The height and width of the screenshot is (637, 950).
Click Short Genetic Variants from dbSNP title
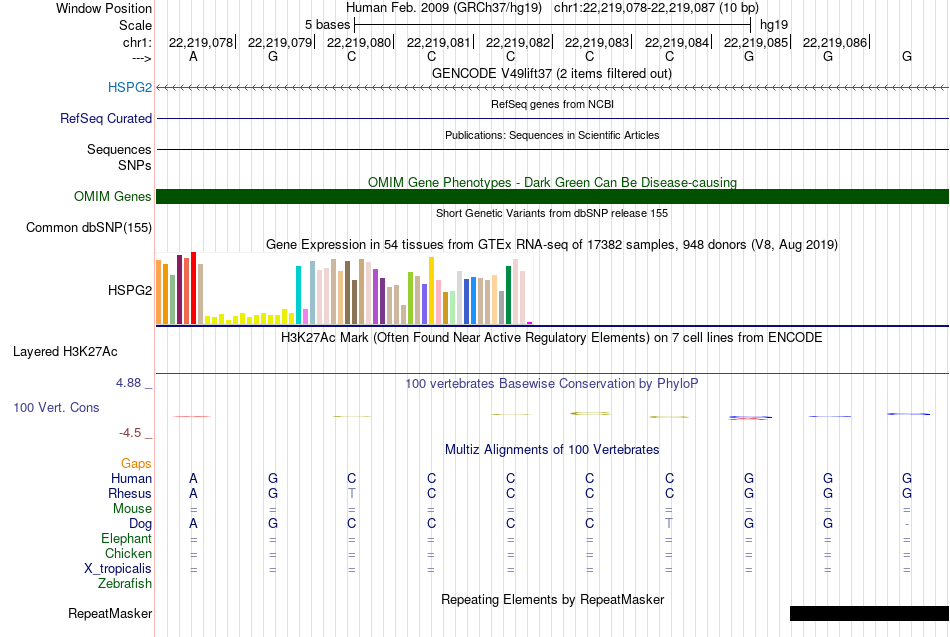click(x=552, y=213)
